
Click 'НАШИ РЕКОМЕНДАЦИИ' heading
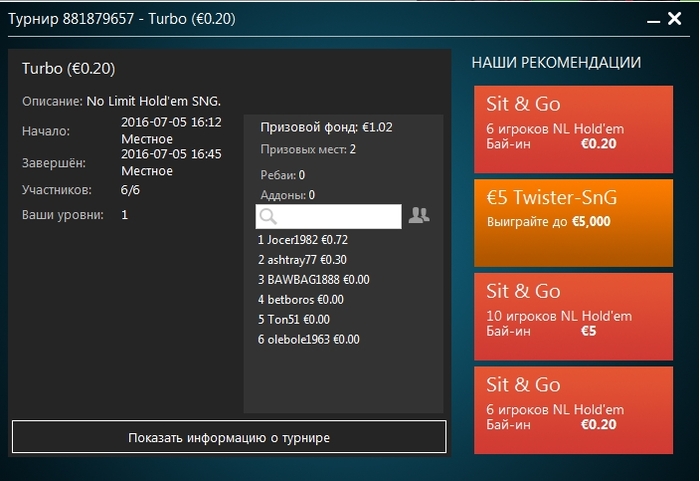(x=556, y=63)
